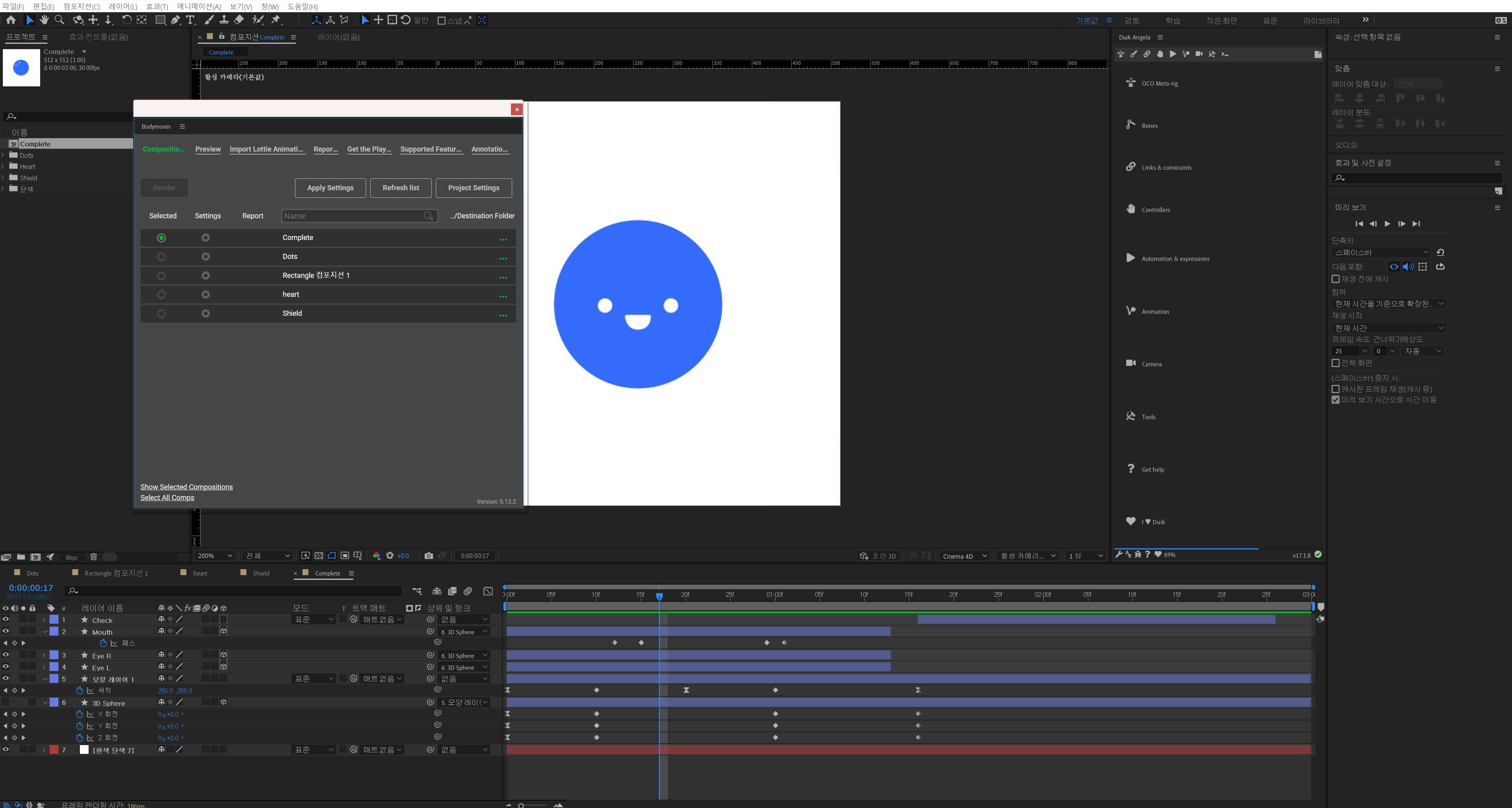
Task: Switch to the Shield timeline tab
Action: 261,573
